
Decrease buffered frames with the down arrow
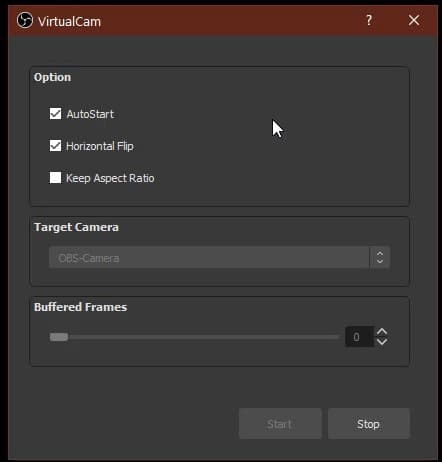tap(382, 342)
